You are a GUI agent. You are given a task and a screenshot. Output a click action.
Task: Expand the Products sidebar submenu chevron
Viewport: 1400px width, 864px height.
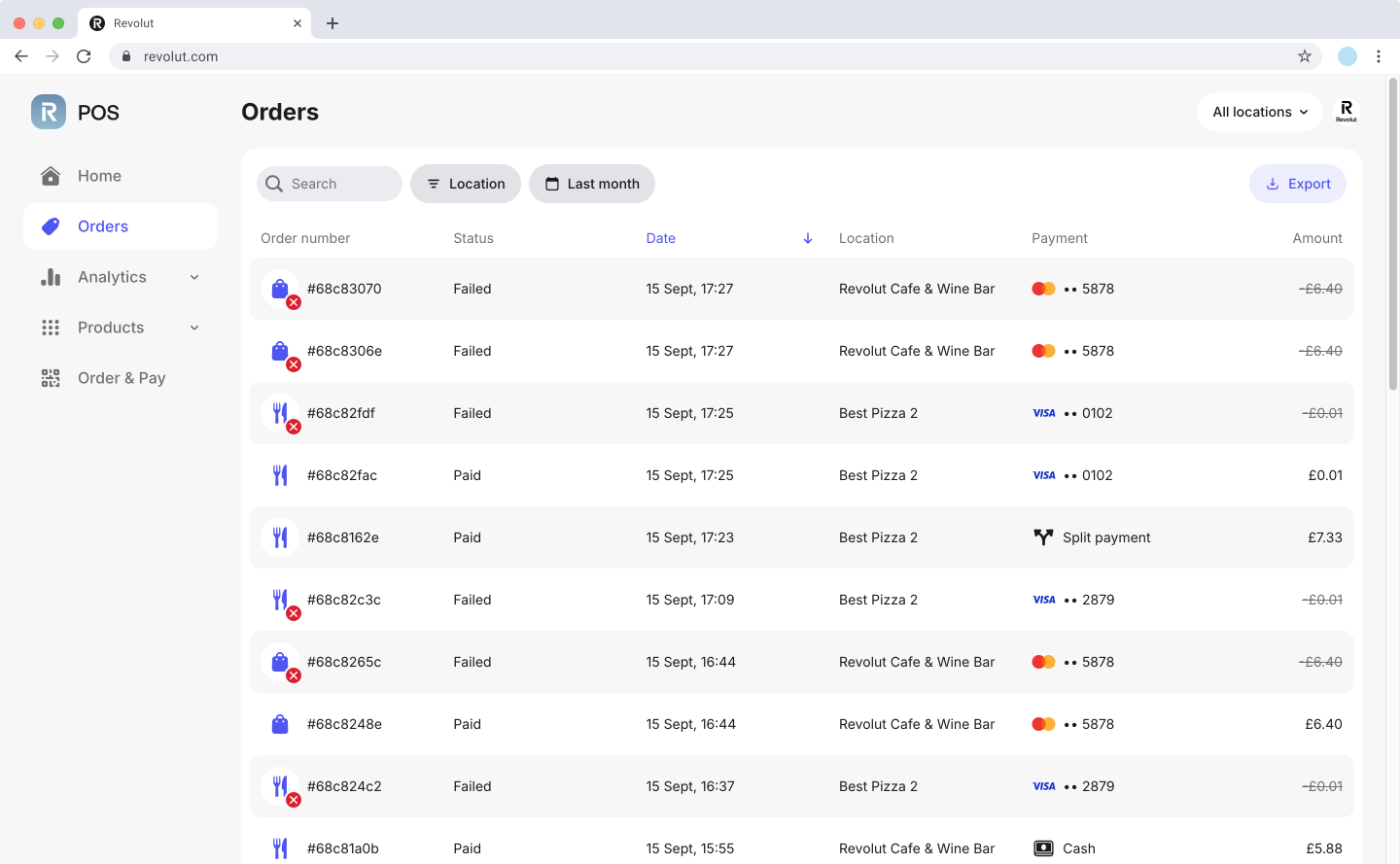[194, 328]
